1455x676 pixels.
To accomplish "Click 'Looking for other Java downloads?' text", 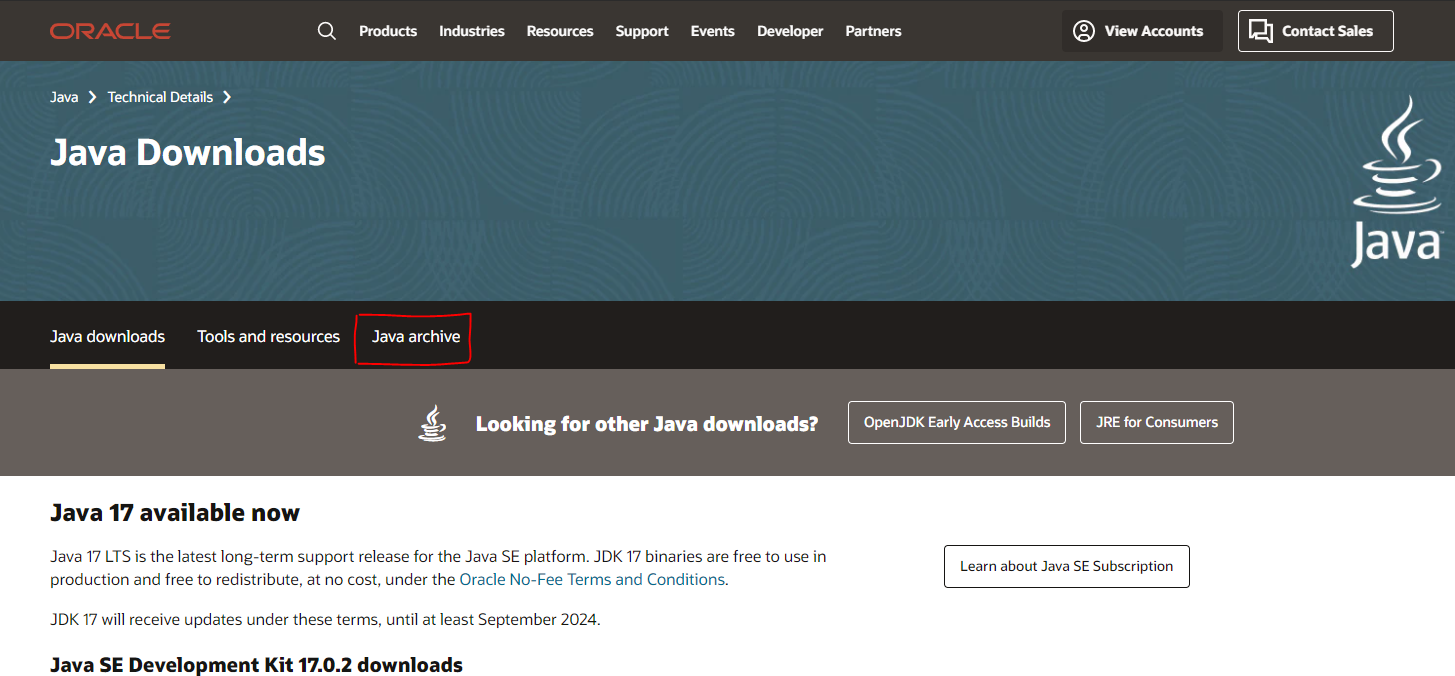I will [x=647, y=424].
